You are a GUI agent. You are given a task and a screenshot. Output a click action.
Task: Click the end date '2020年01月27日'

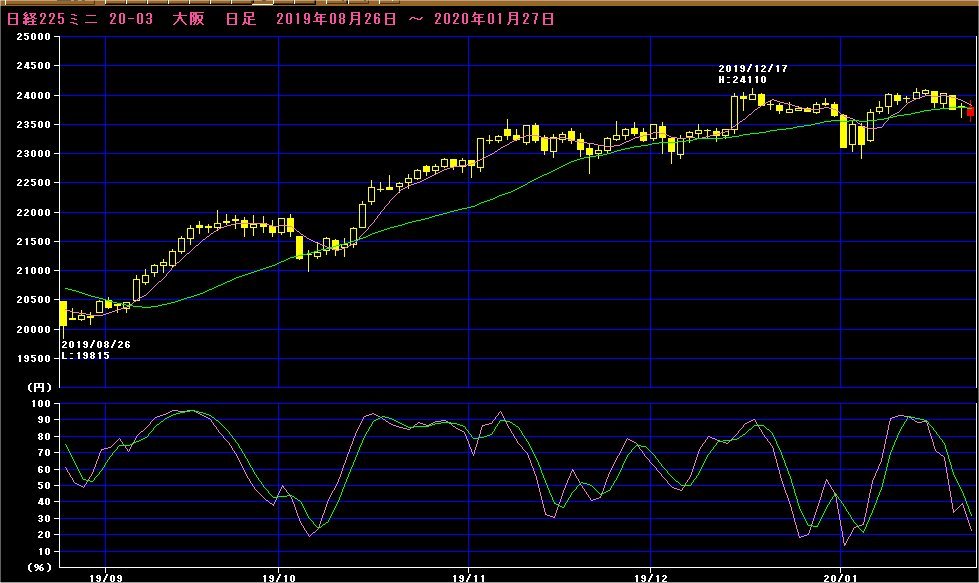tap(494, 19)
